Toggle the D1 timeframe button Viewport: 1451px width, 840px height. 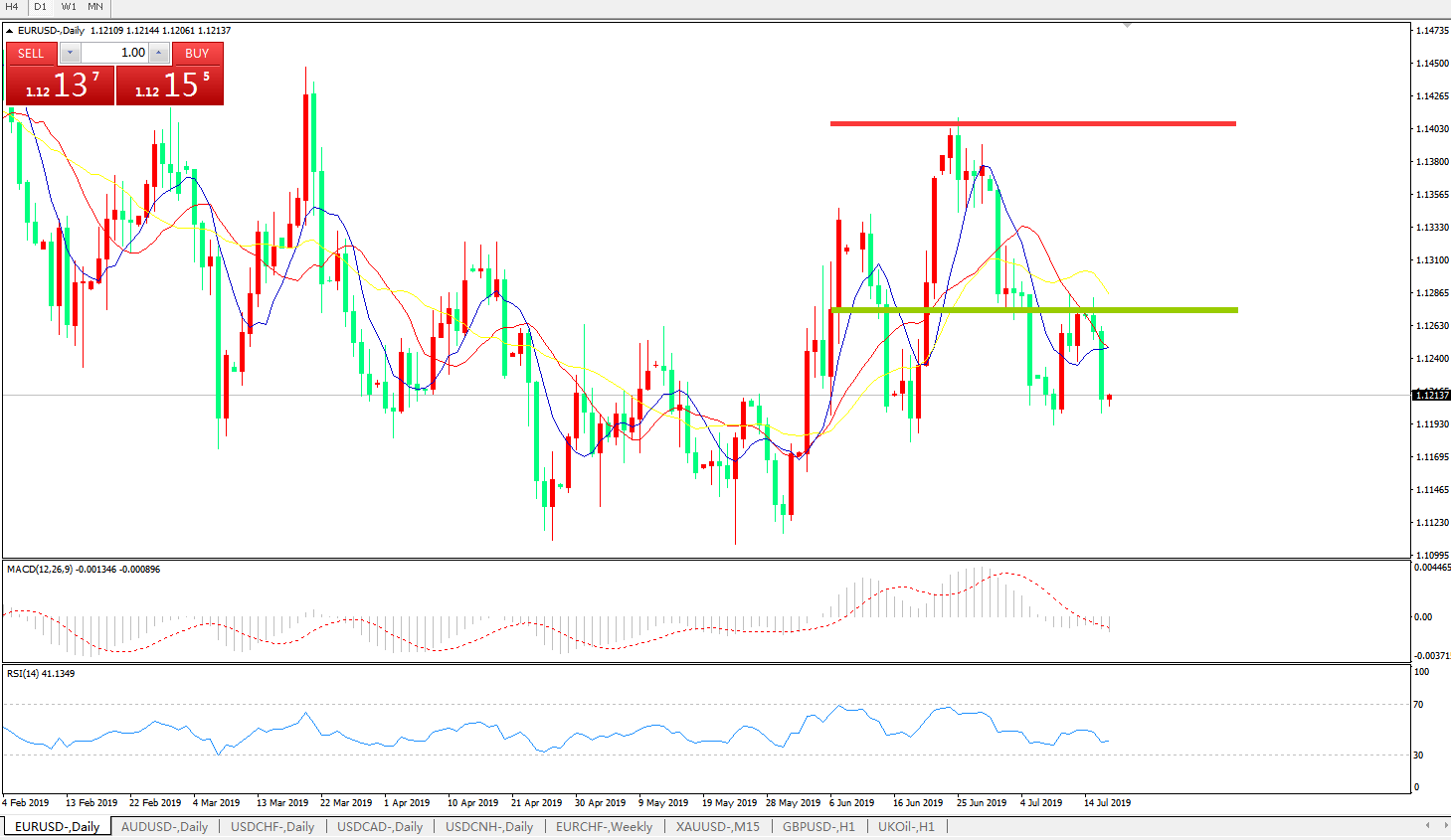[41, 7]
